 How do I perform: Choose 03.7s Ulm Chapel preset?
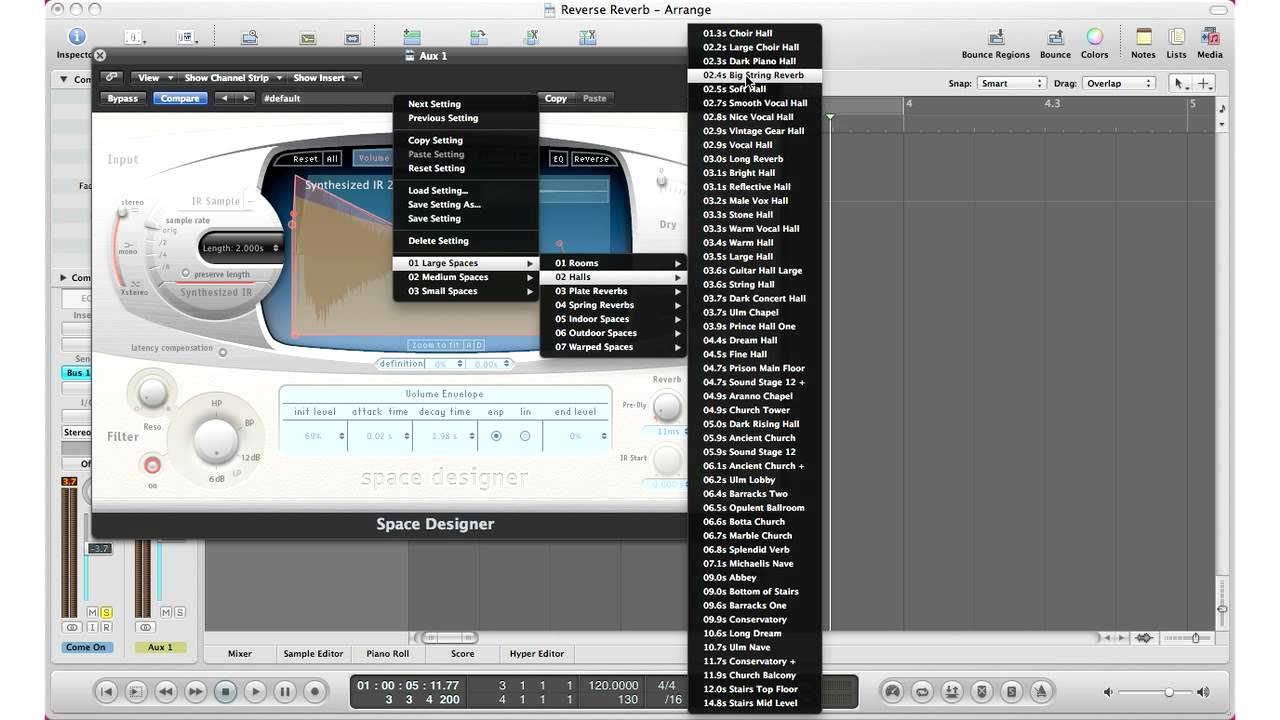coord(754,312)
